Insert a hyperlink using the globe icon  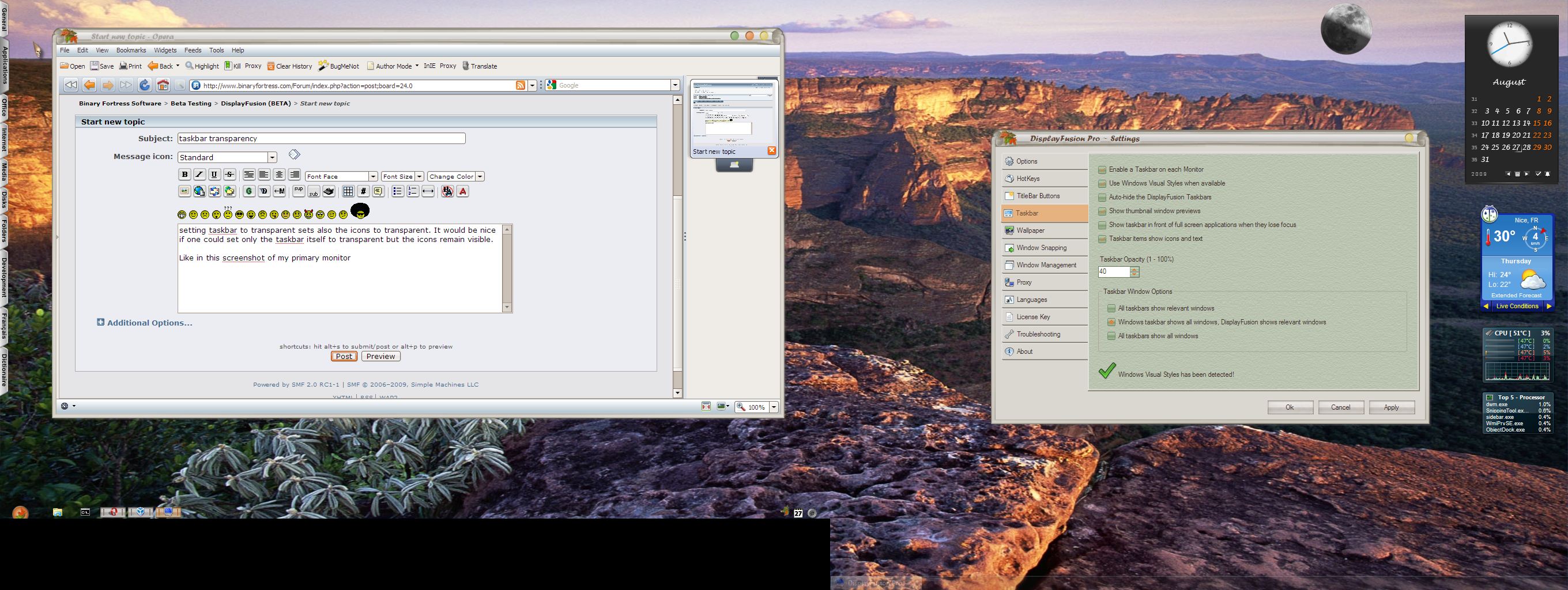pyautogui.click(x=199, y=192)
